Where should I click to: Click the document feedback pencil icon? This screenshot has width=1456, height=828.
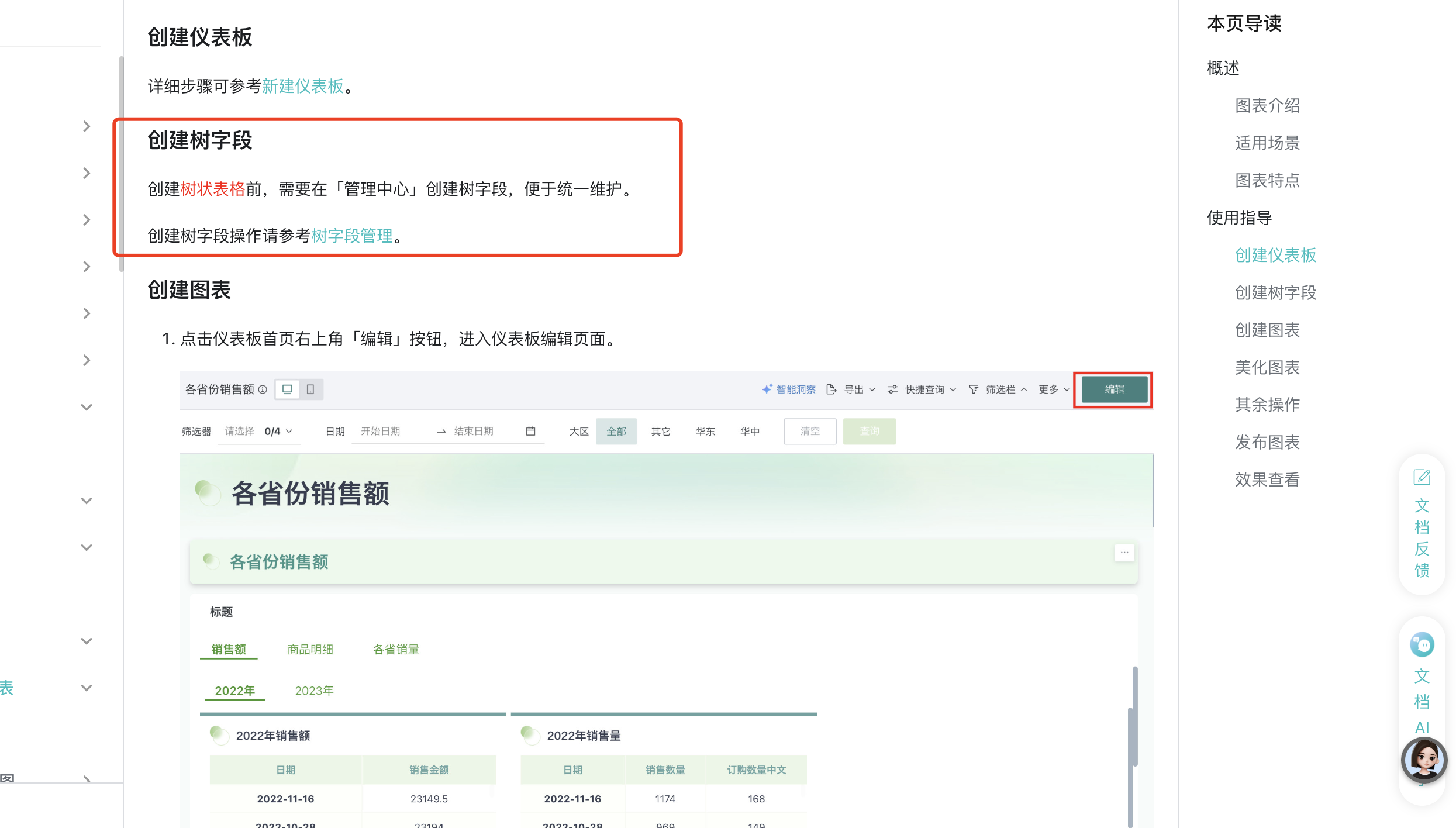click(1422, 476)
